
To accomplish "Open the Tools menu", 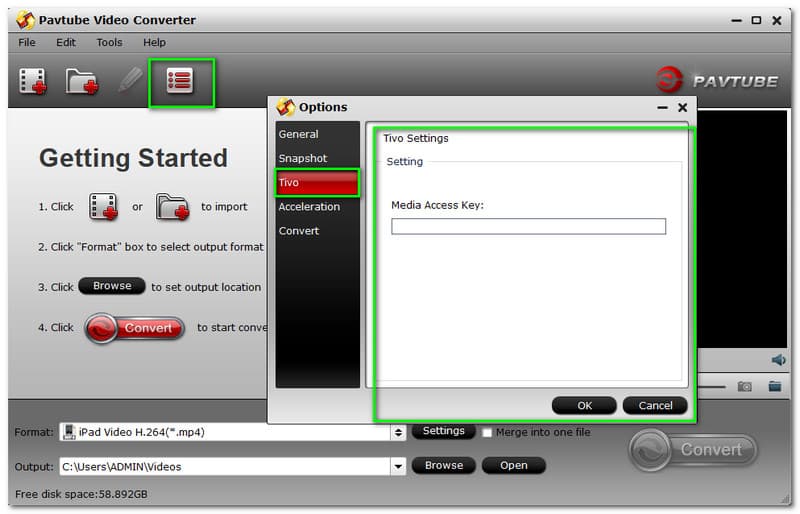I will tap(109, 42).
